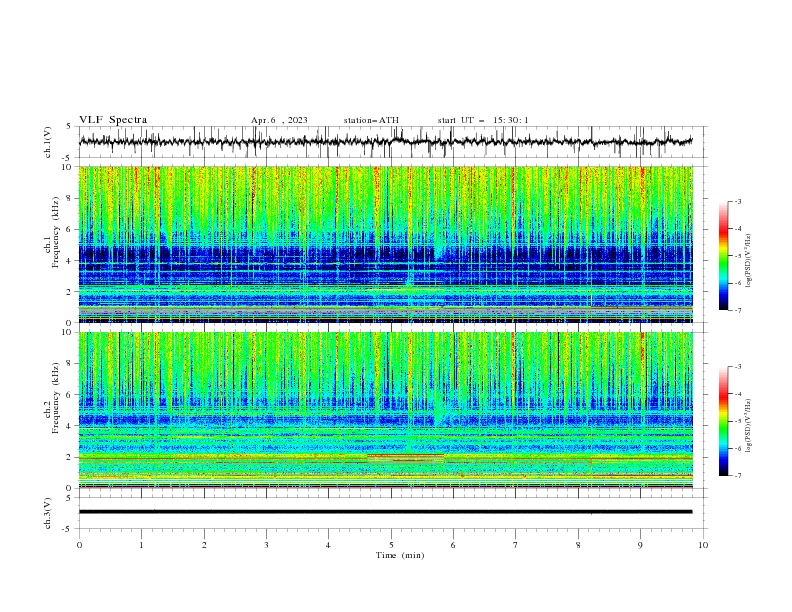This screenshot has width=792, height=612.
Task: Click the red 2 kHz band in ch.2 spectrogram
Action: point(406,456)
